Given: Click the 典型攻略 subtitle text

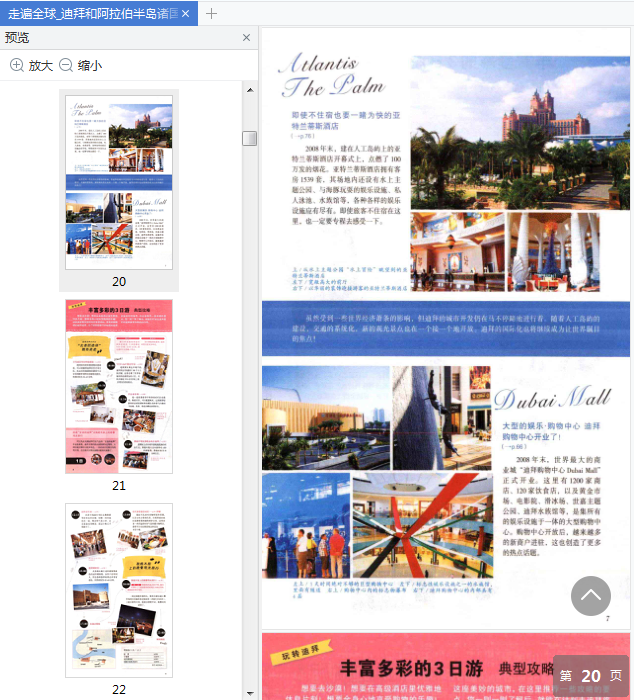Looking at the screenshot, I should pyautogui.click(x=527, y=669).
